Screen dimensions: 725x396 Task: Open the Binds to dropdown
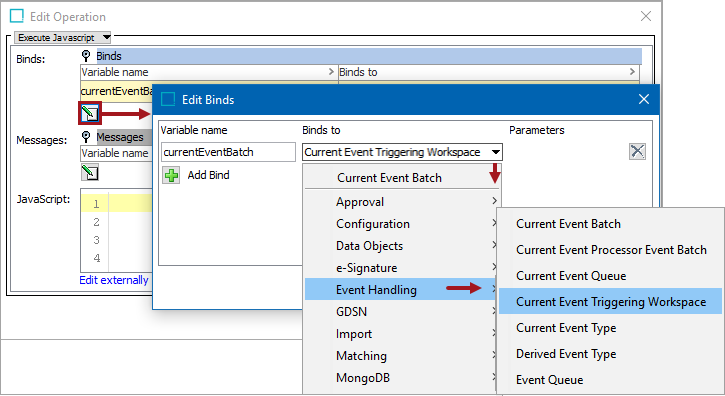[402, 152]
